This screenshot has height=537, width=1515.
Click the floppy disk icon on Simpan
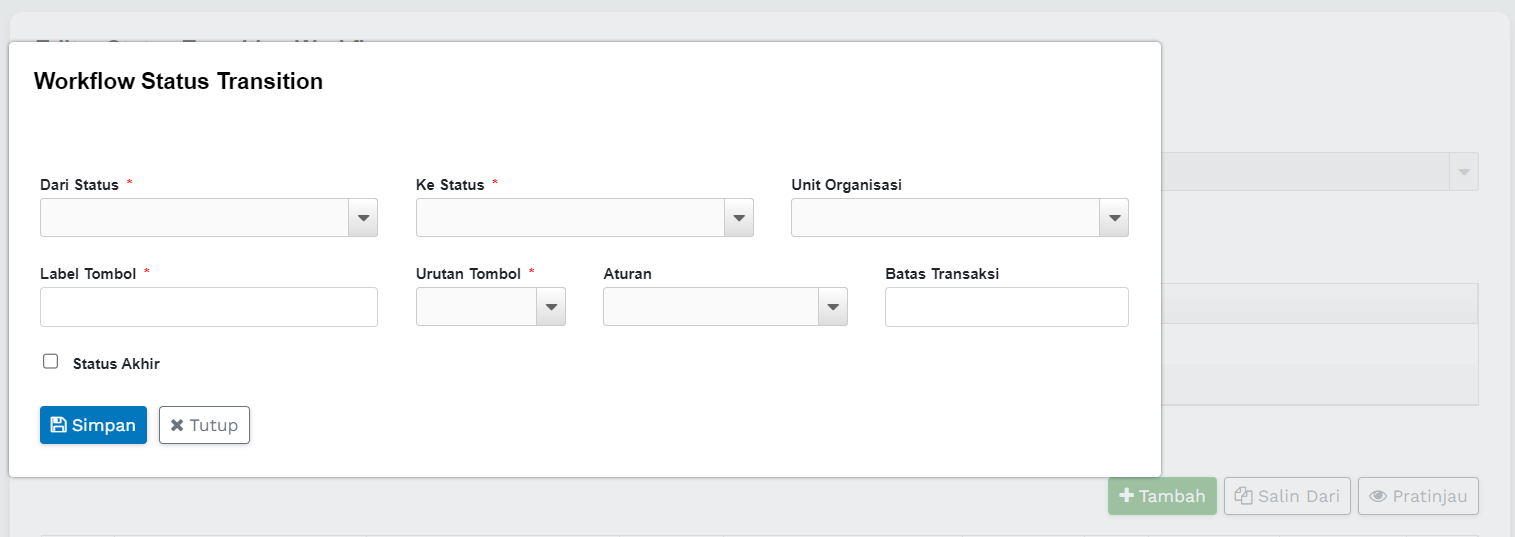(x=59, y=425)
